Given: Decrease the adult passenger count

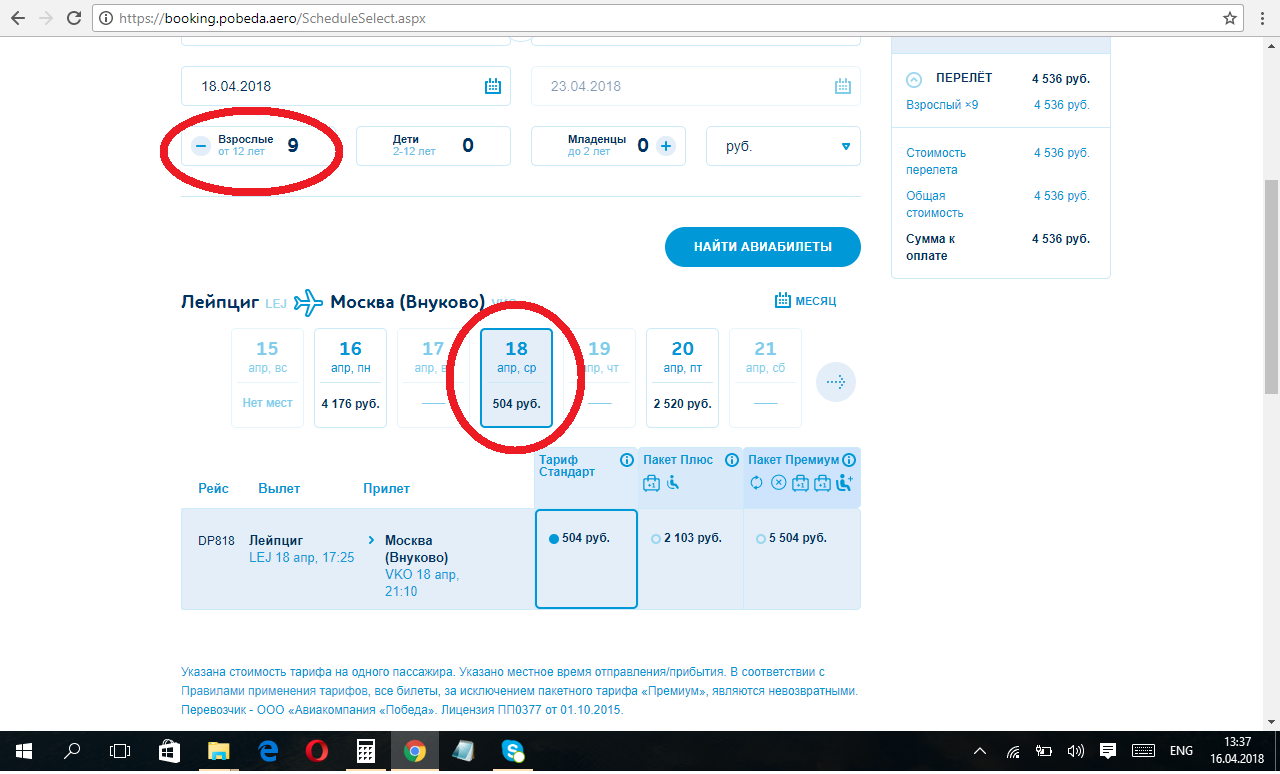Looking at the screenshot, I should tap(201, 146).
